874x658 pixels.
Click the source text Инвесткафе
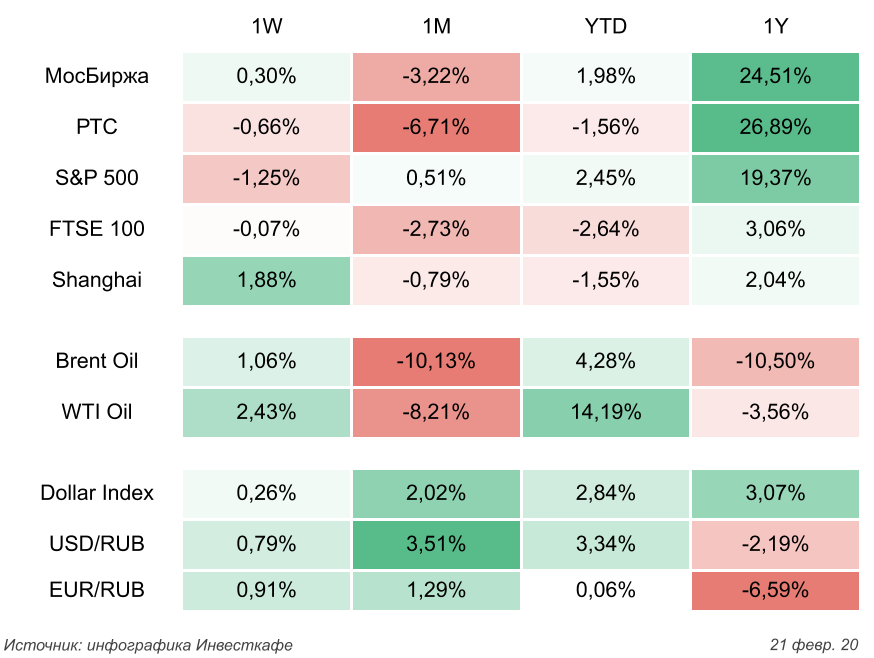click(243, 644)
